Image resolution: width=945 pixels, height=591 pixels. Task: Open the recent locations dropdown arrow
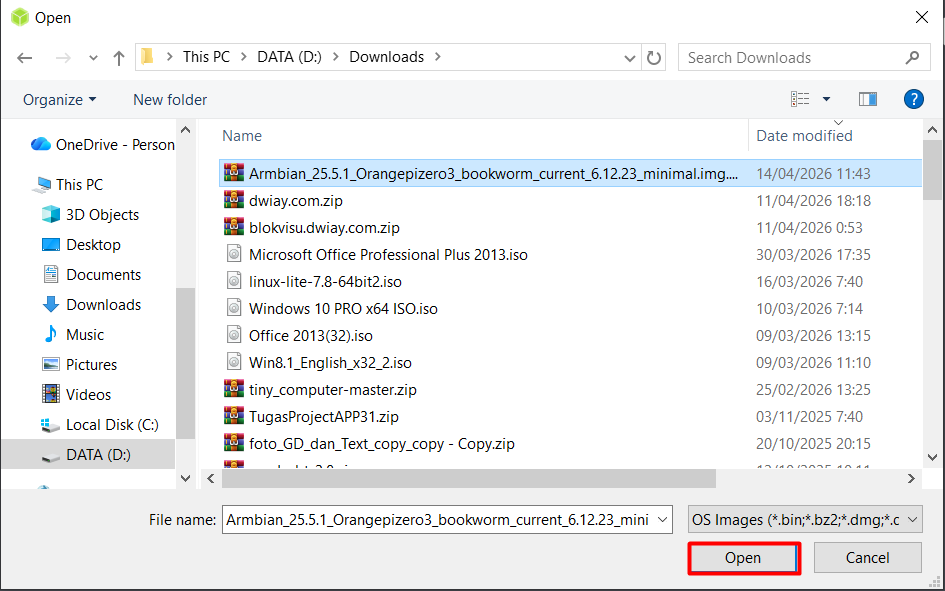(x=93, y=58)
